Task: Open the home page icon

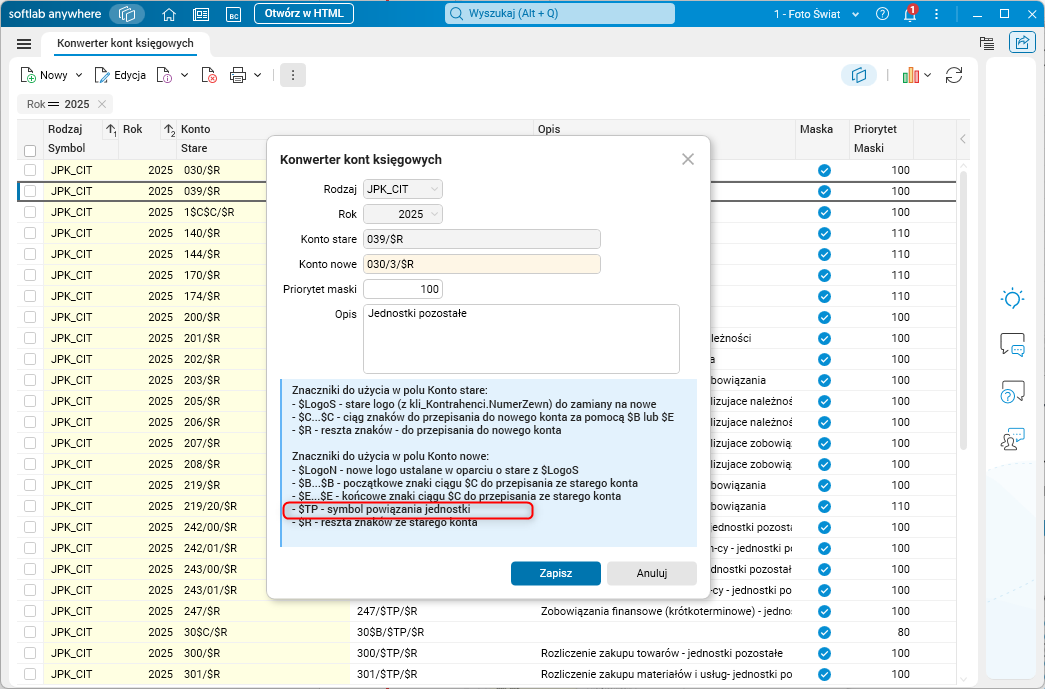Action: [169, 14]
